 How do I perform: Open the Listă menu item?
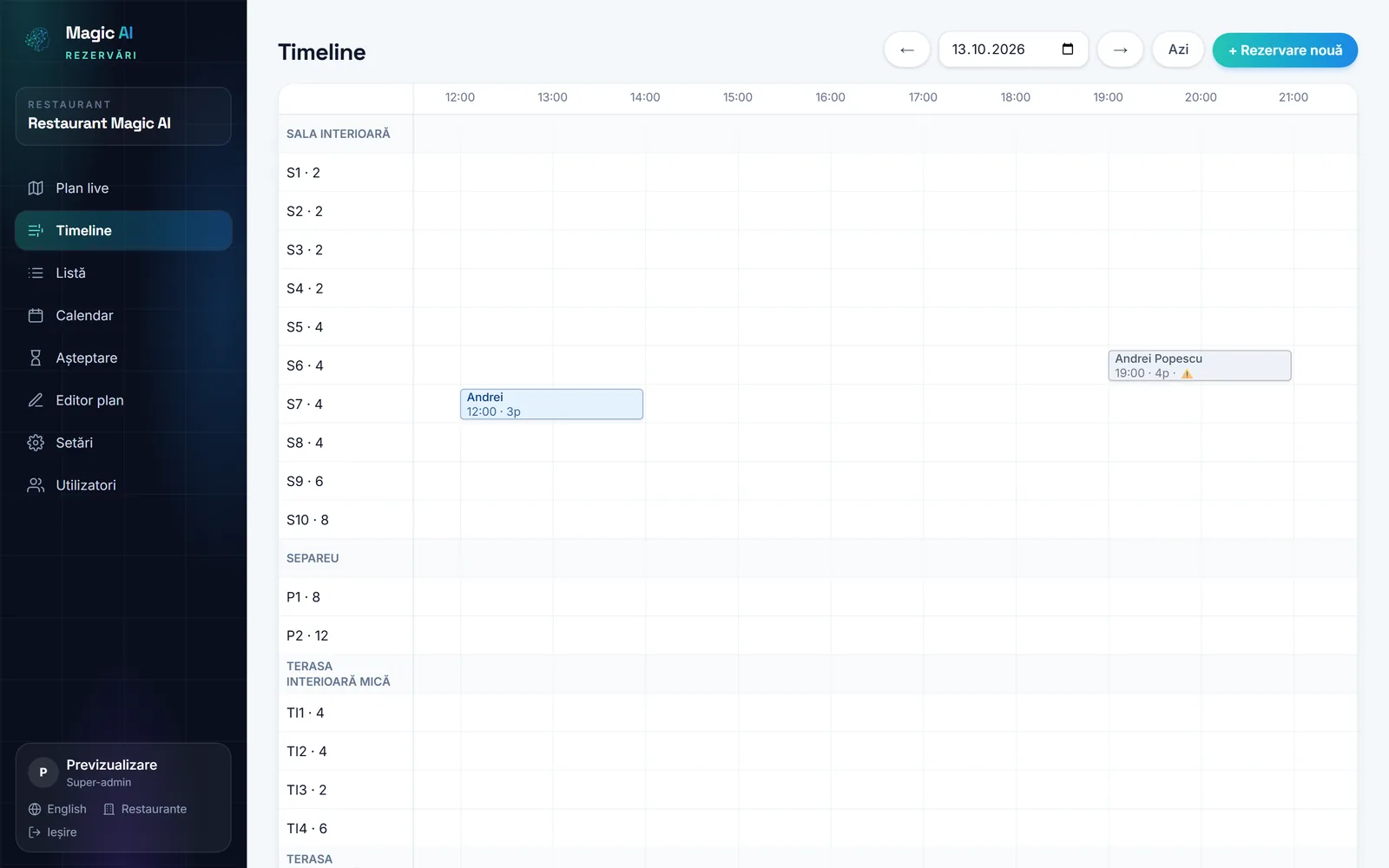123,273
